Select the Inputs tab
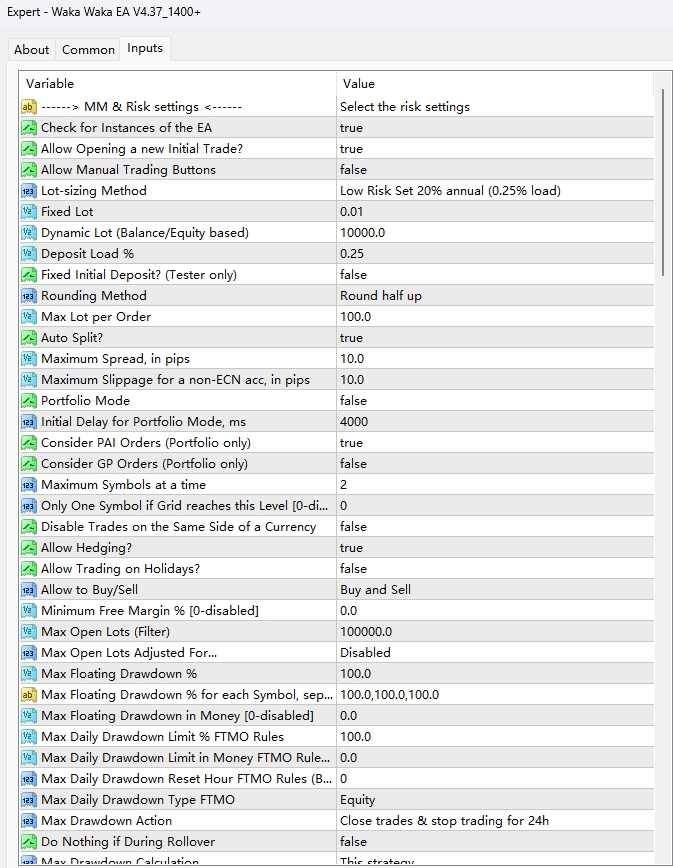Viewport: 673px width, 868px height. point(145,48)
